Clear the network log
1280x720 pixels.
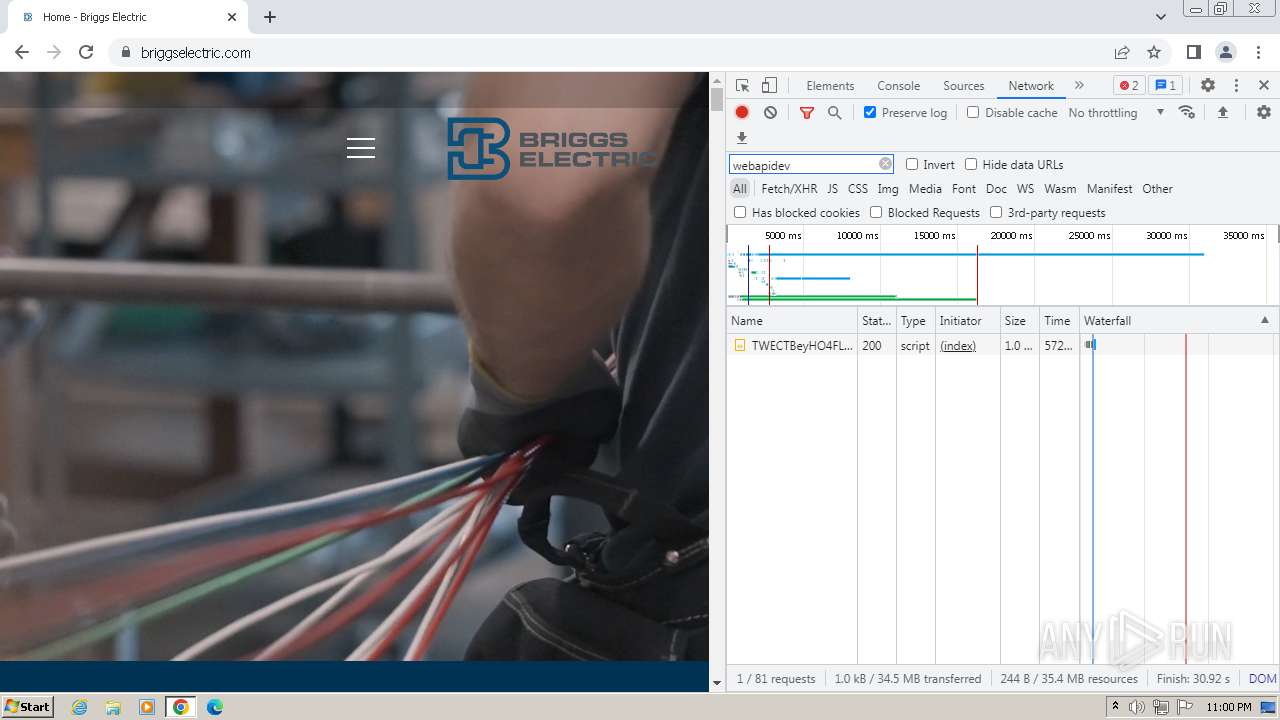770,113
